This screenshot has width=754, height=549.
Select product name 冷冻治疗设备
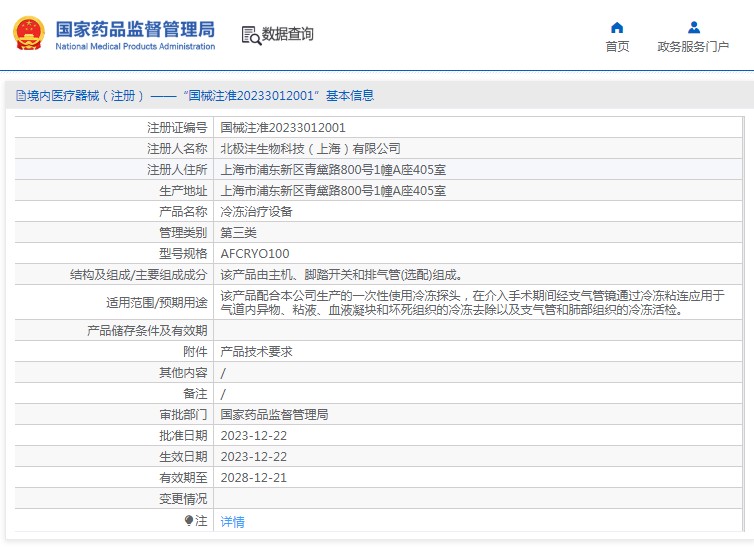256,212
